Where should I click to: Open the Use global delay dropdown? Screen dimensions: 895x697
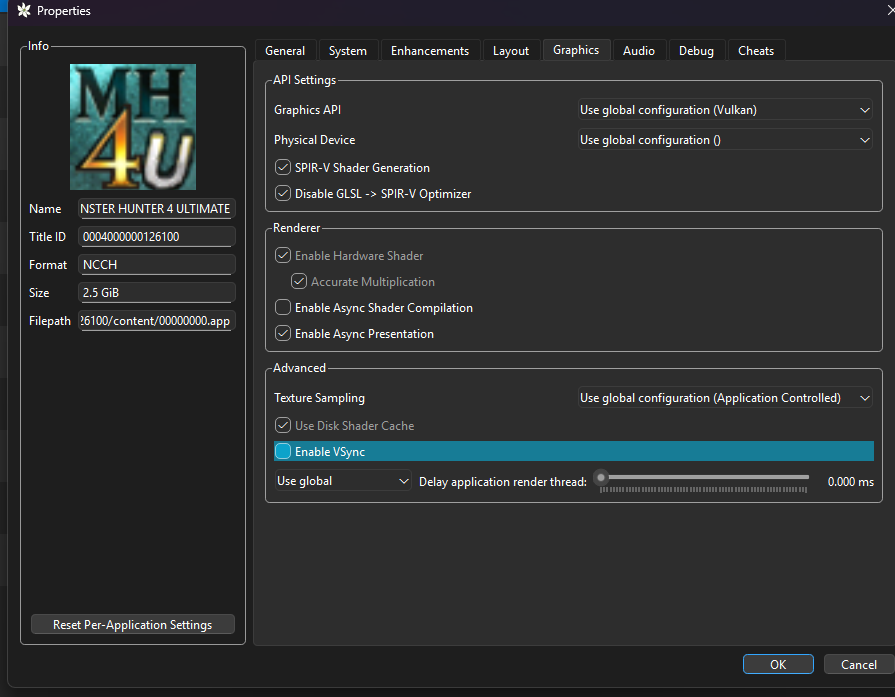click(343, 481)
